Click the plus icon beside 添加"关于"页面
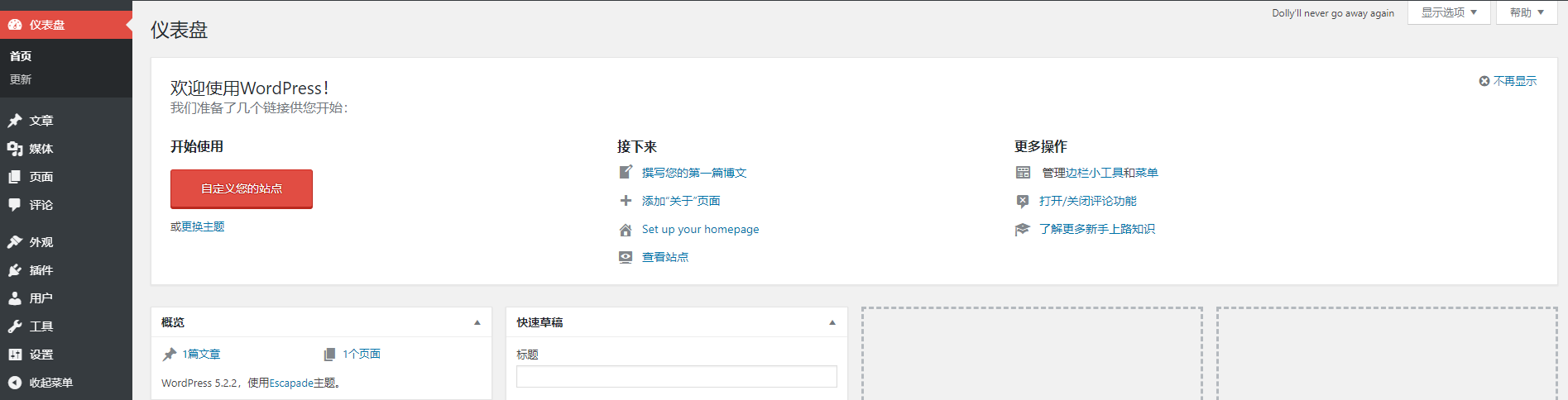Image resolution: width=1568 pixels, height=400 pixels. (x=626, y=201)
